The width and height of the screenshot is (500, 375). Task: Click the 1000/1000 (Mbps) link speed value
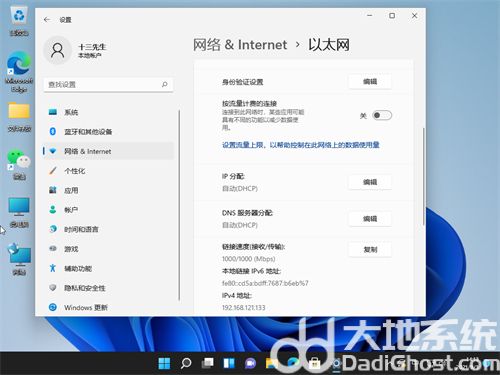pyautogui.click(x=249, y=259)
